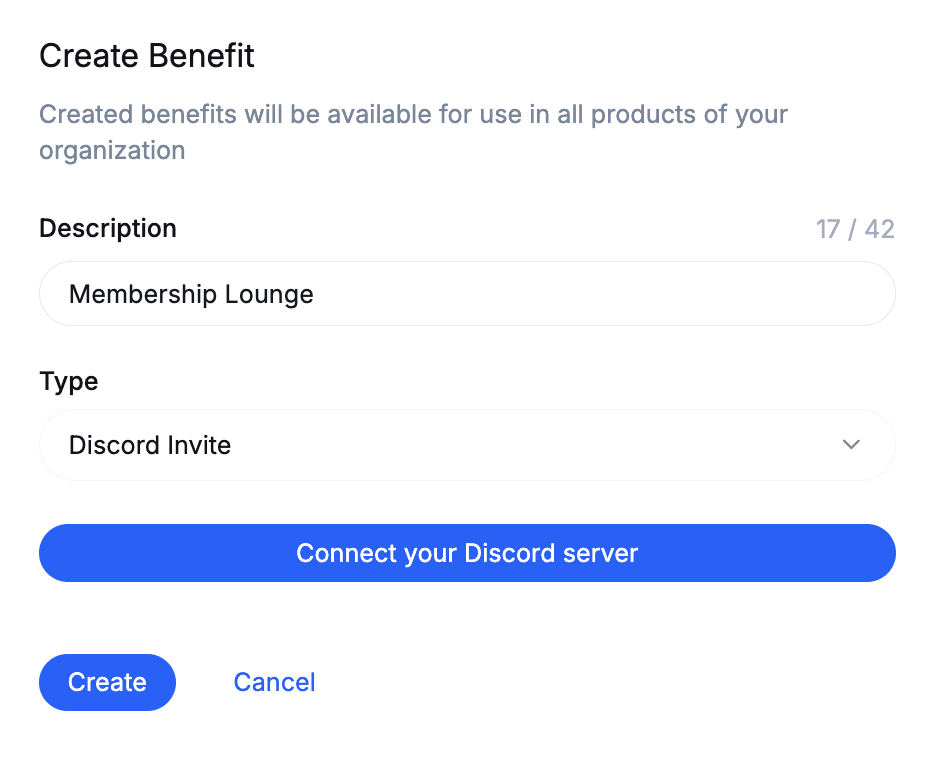
Task: Click the 17 / 42 character counter
Action: click(x=855, y=229)
